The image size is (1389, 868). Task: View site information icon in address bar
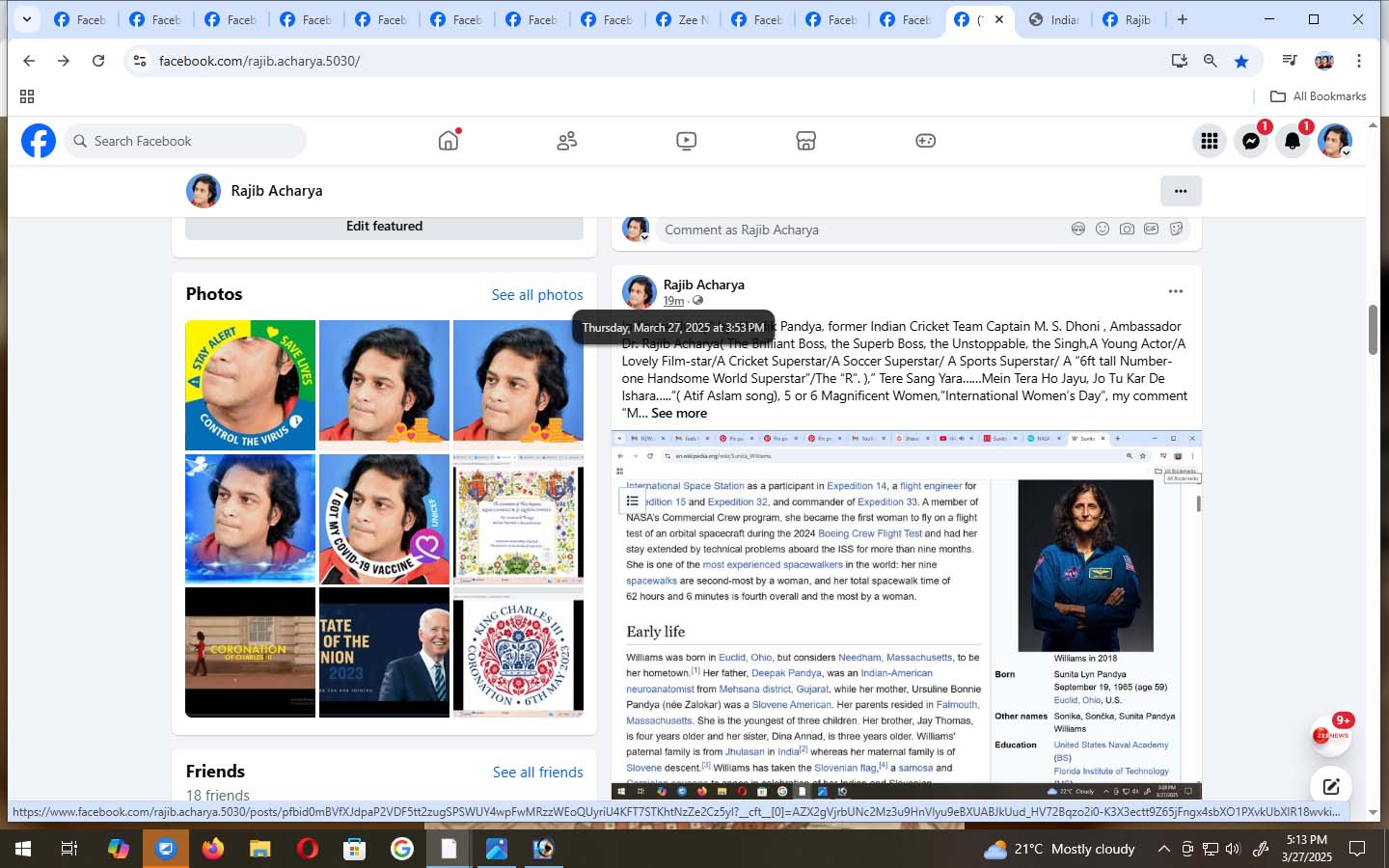point(140,61)
